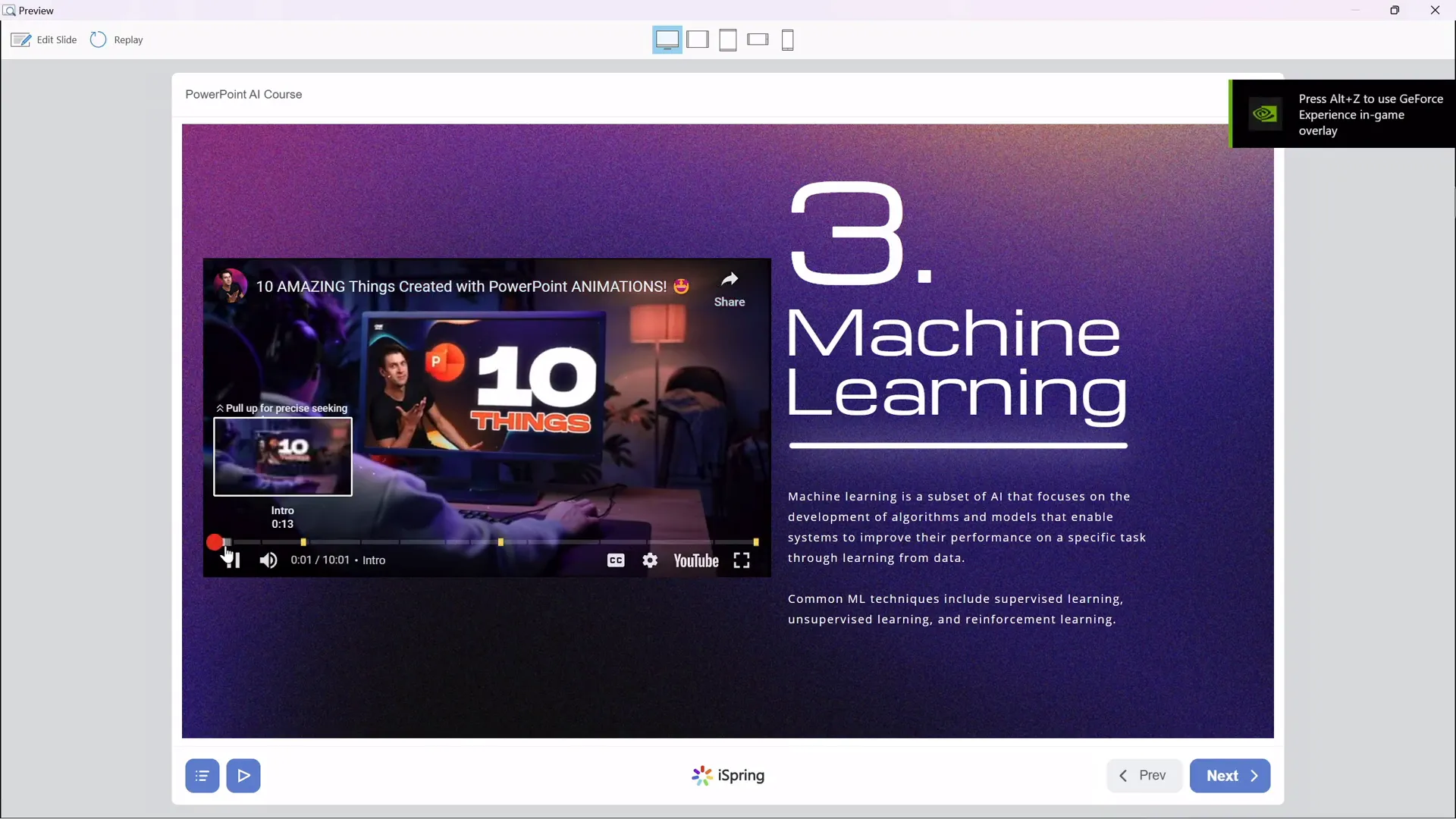
Task: Click the PowerPoint AI Course title
Action: point(243,94)
